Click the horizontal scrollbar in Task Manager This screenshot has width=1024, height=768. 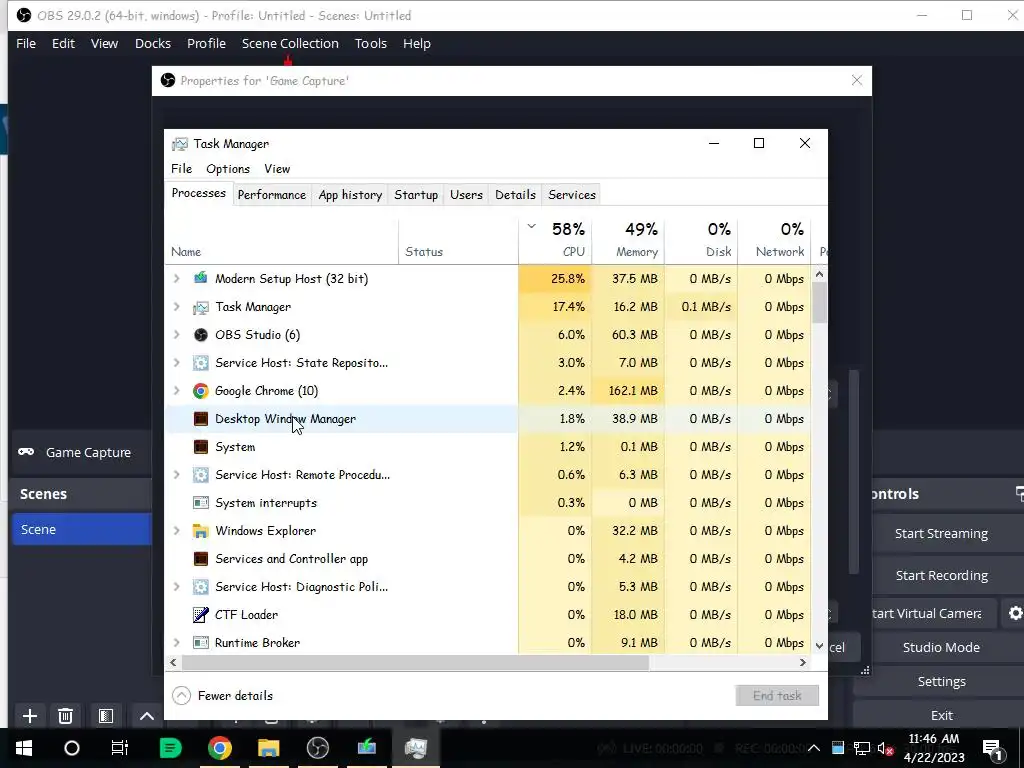415,662
